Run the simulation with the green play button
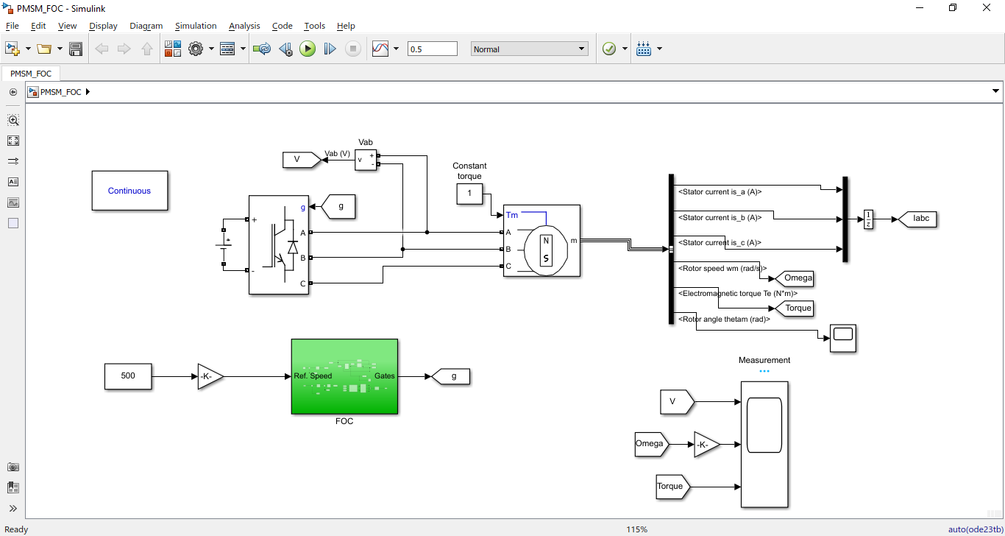The image size is (1005, 536). coord(308,49)
